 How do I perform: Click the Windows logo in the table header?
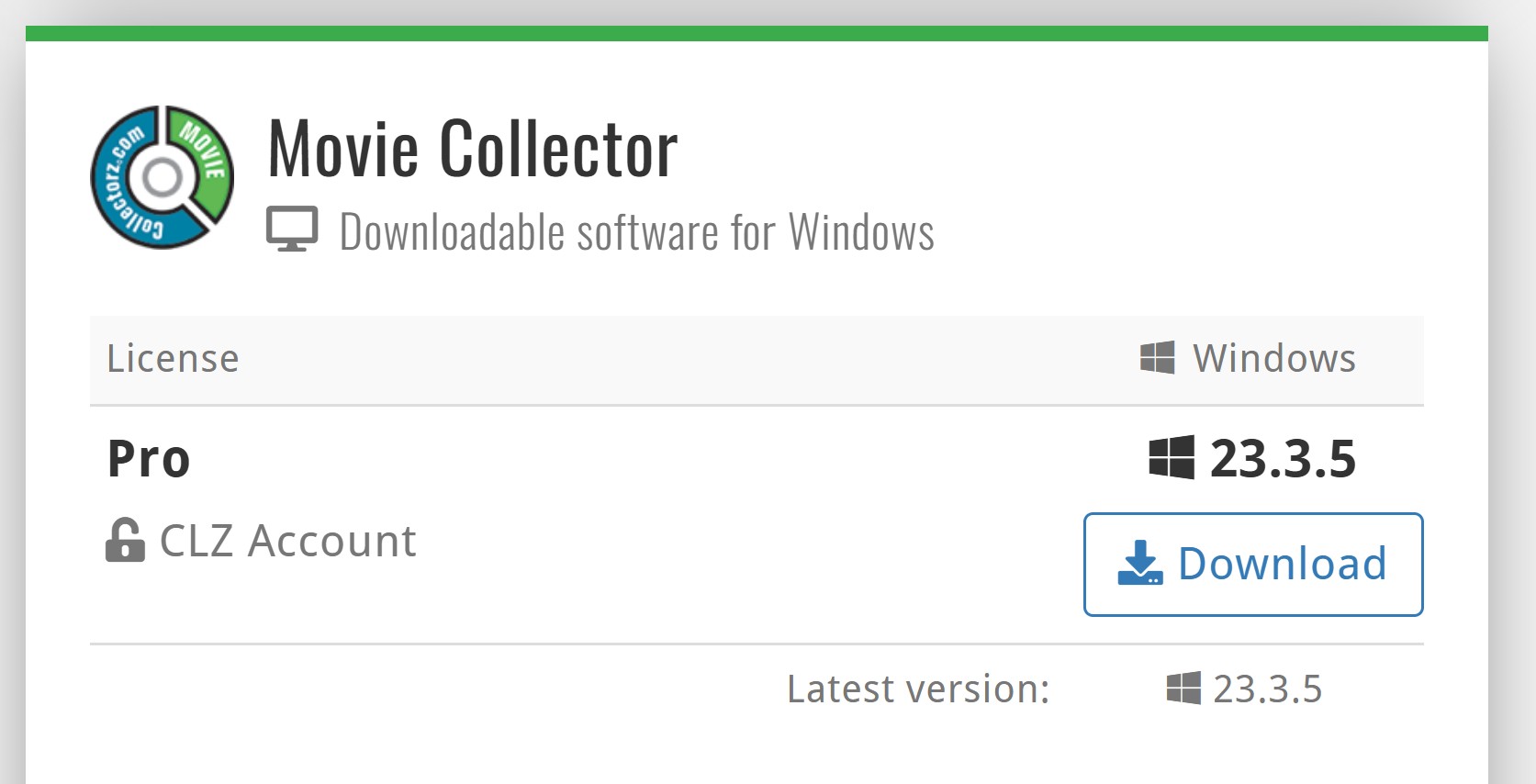point(1157,357)
